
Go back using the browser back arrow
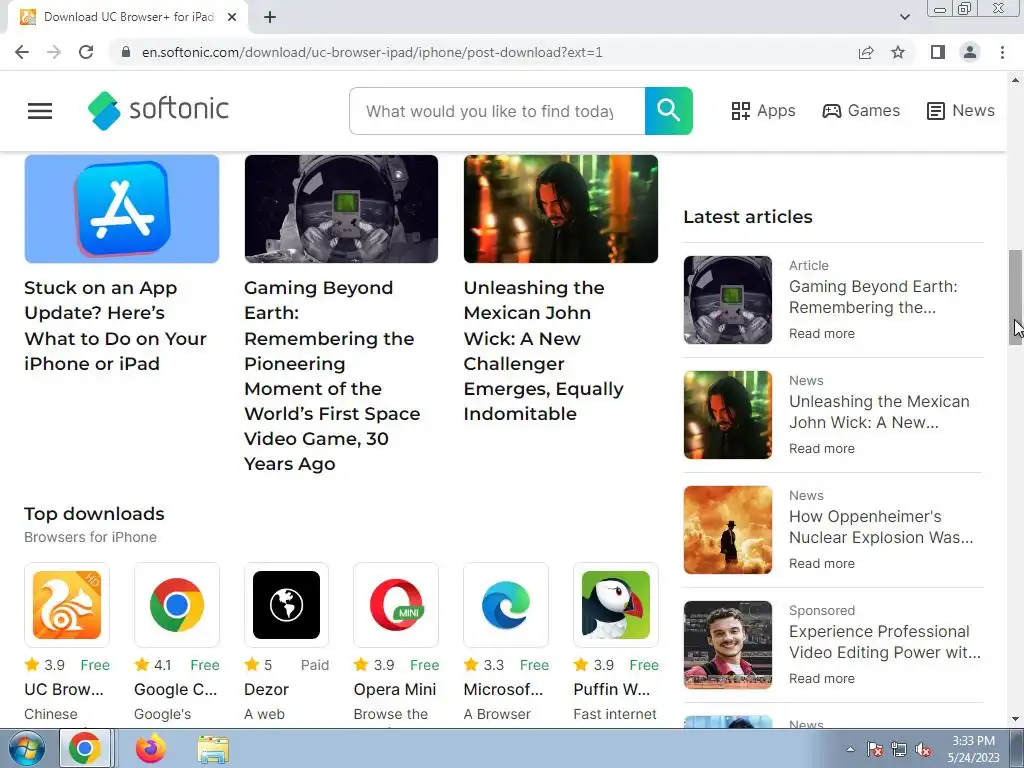[22, 52]
